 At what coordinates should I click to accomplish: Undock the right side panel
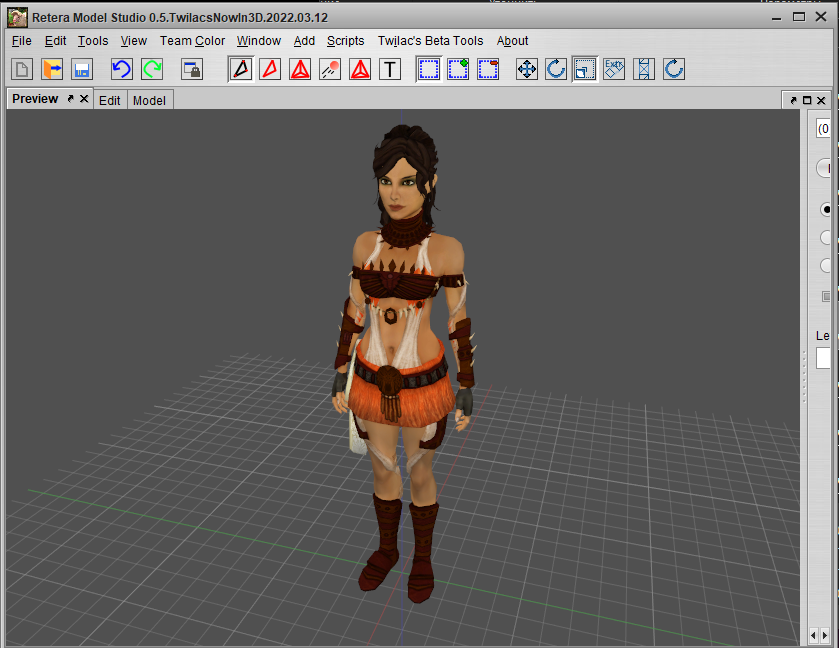(793, 100)
